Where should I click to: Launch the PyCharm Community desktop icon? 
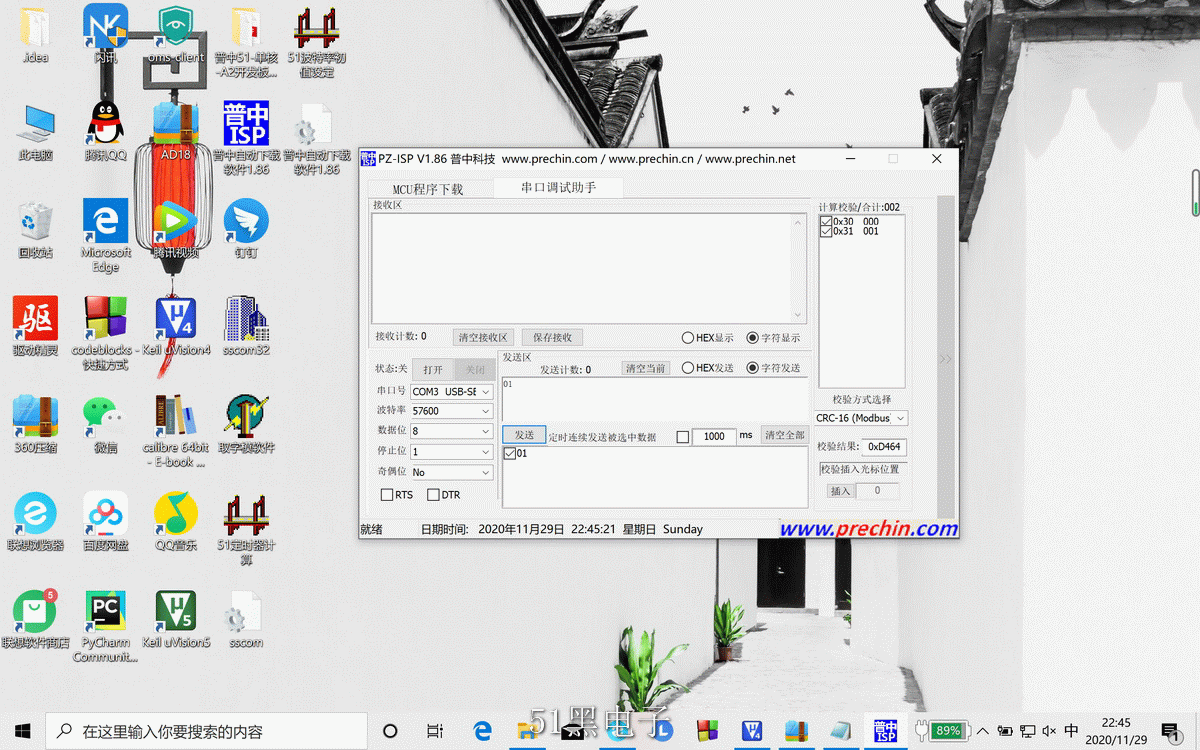click(x=105, y=612)
